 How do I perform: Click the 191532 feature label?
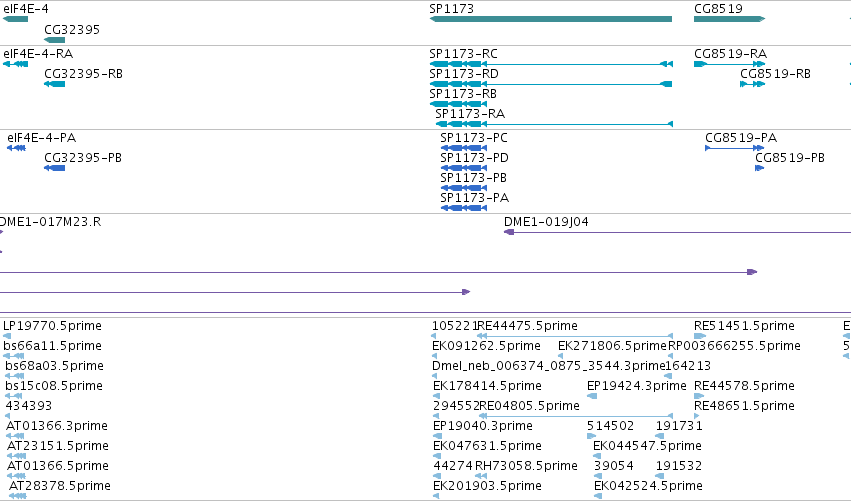(679, 466)
